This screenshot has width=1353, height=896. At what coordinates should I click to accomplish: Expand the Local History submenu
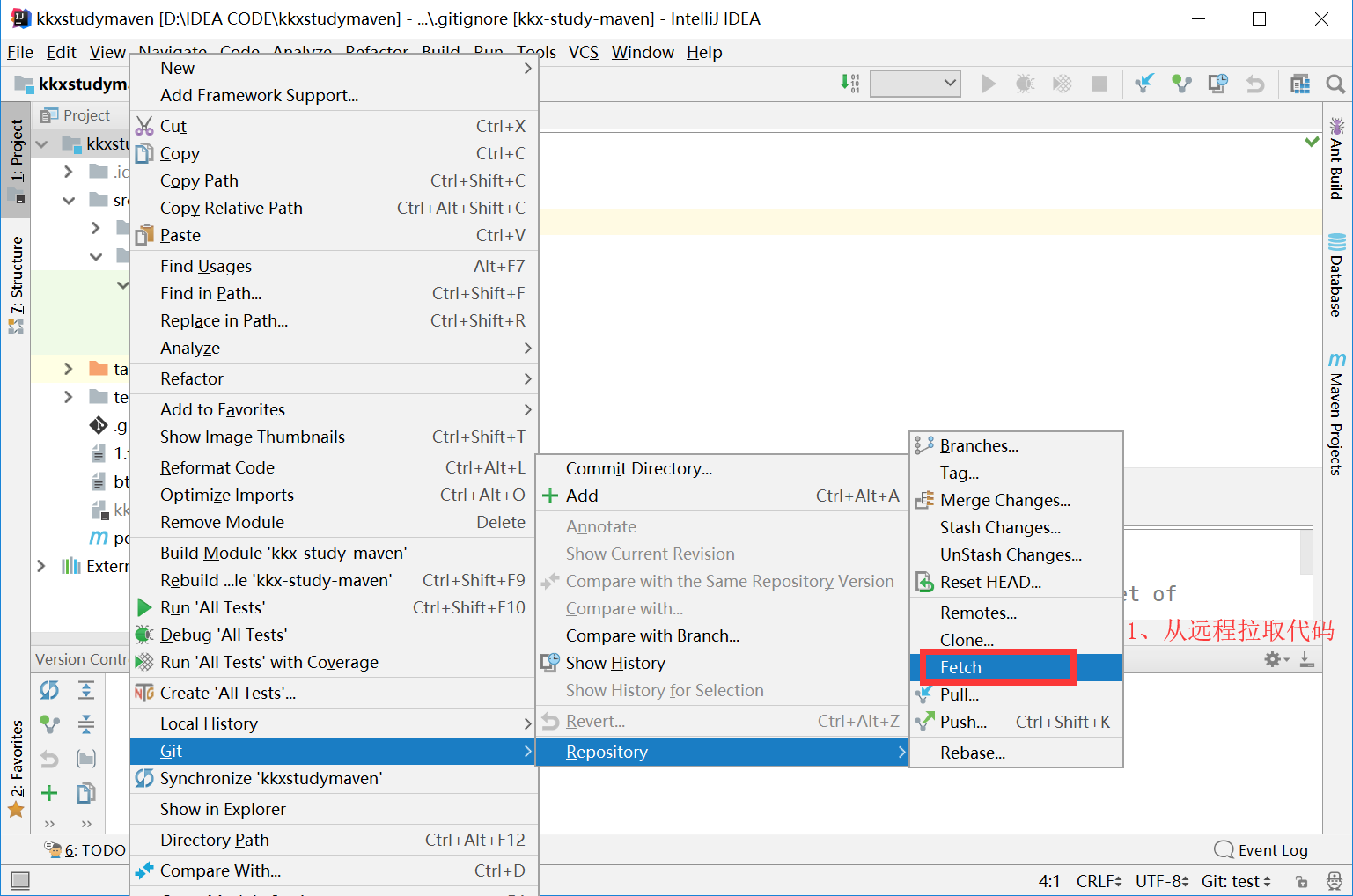[x=334, y=723]
